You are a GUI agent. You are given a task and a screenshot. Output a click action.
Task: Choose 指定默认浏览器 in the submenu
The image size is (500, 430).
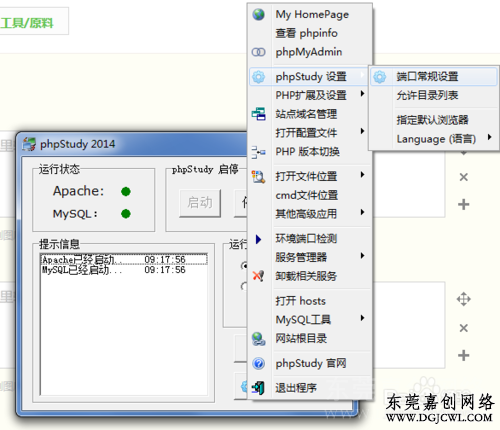click(x=434, y=120)
